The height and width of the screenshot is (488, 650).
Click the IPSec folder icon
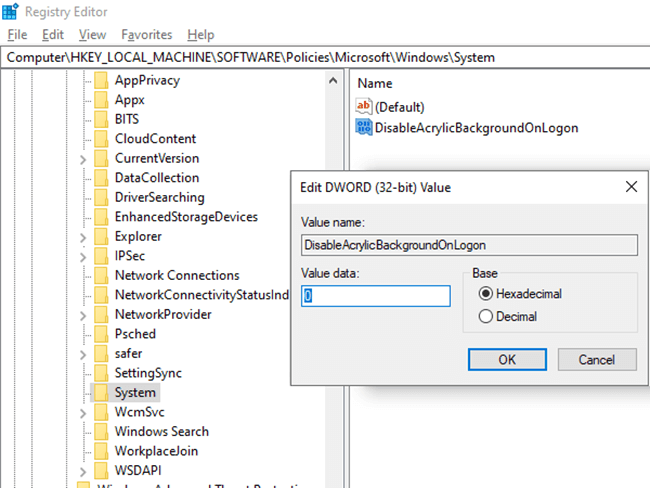coord(101,256)
